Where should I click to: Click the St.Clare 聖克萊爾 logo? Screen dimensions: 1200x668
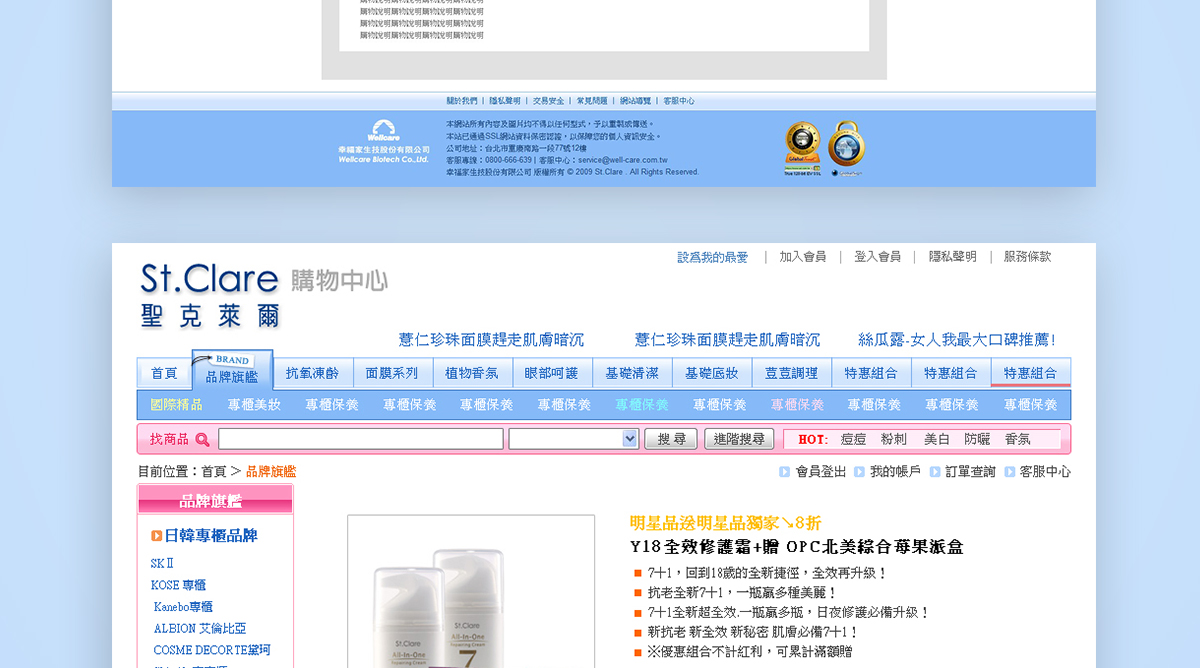[x=211, y=295]
